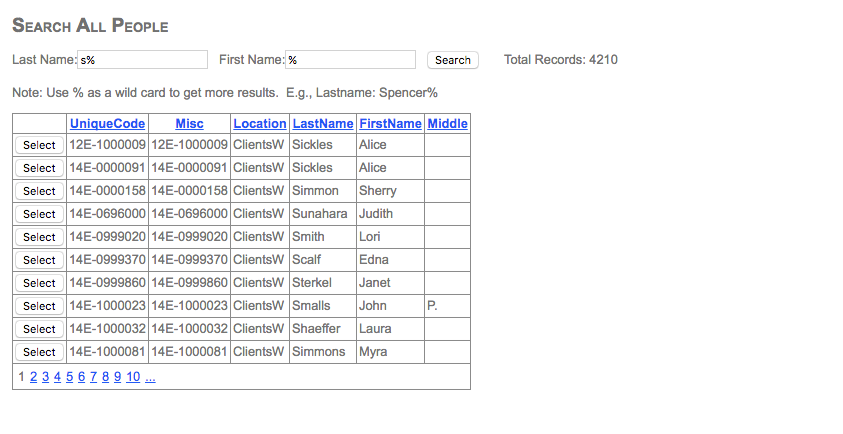Sort by FirstName column header
The height and width of the screenshot is (434, 843).
pyautogui.click(x=390, y=124)
